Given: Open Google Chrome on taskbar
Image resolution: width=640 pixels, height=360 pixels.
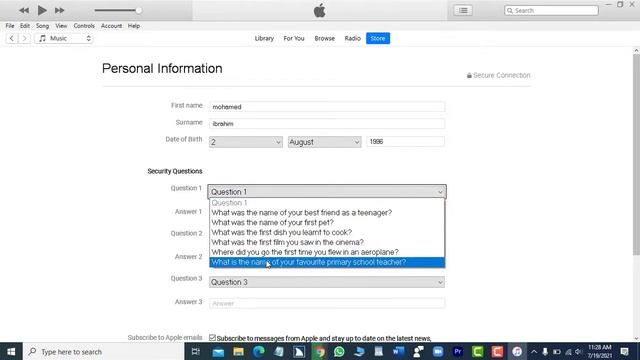Looking at the screenshot, I should tap(319, 351).
